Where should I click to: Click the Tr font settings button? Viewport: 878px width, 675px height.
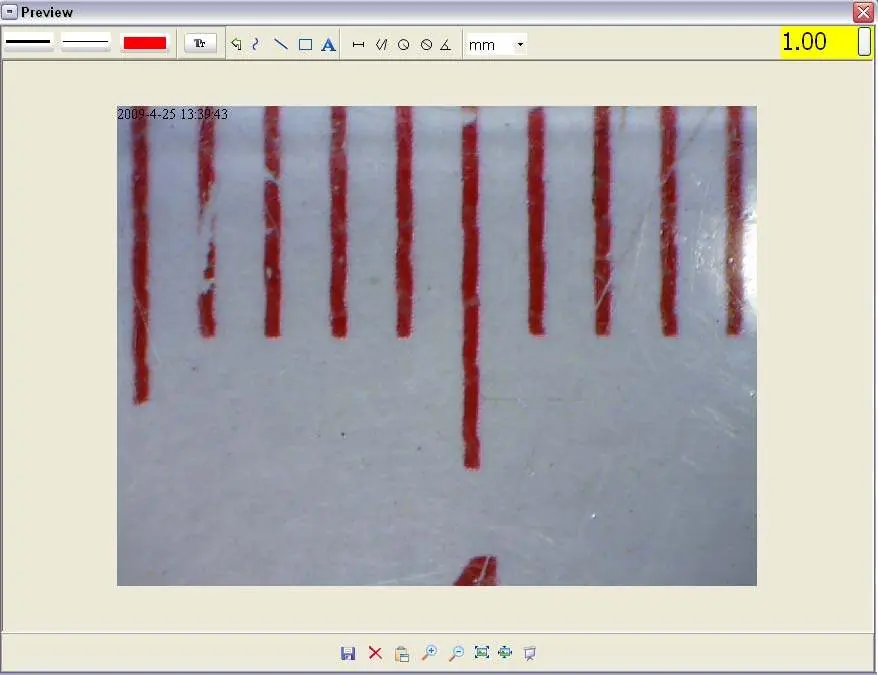click(200, 43)
